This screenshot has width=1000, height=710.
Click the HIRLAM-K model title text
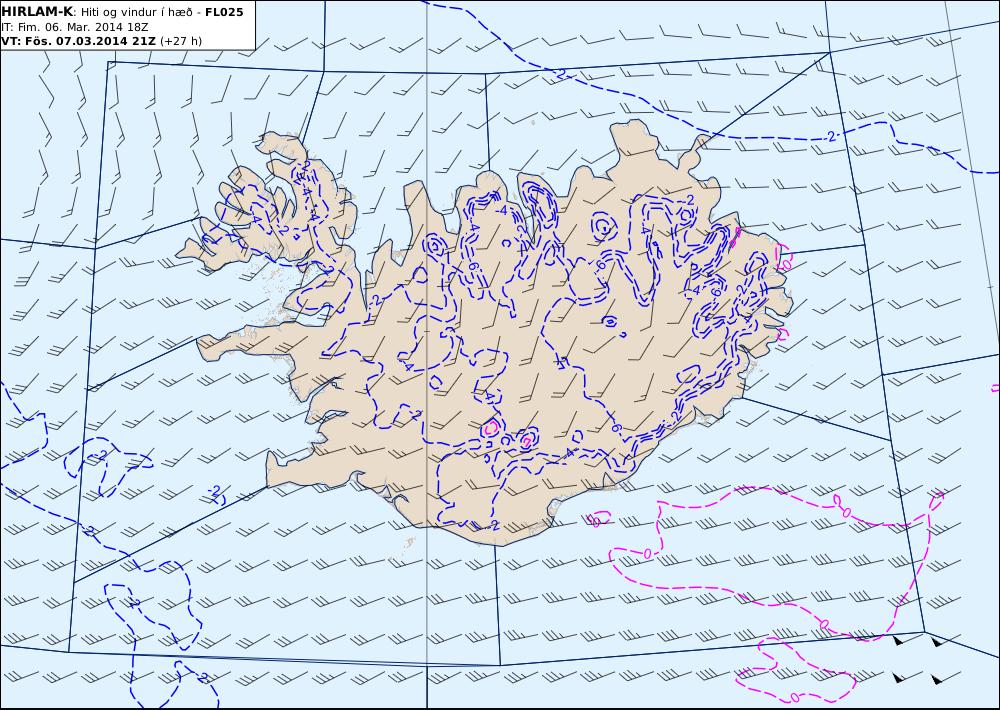click(37, 12)
